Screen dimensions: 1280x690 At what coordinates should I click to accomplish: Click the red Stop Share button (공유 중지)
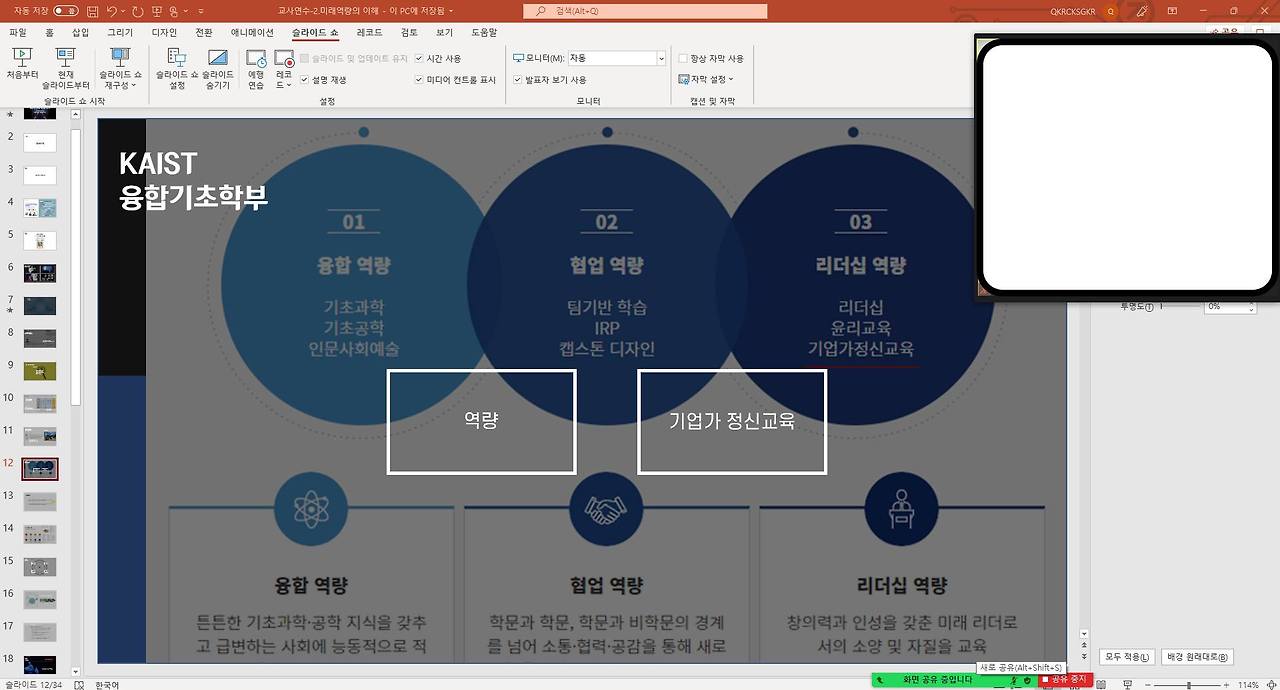click(x=1065, y=680)
